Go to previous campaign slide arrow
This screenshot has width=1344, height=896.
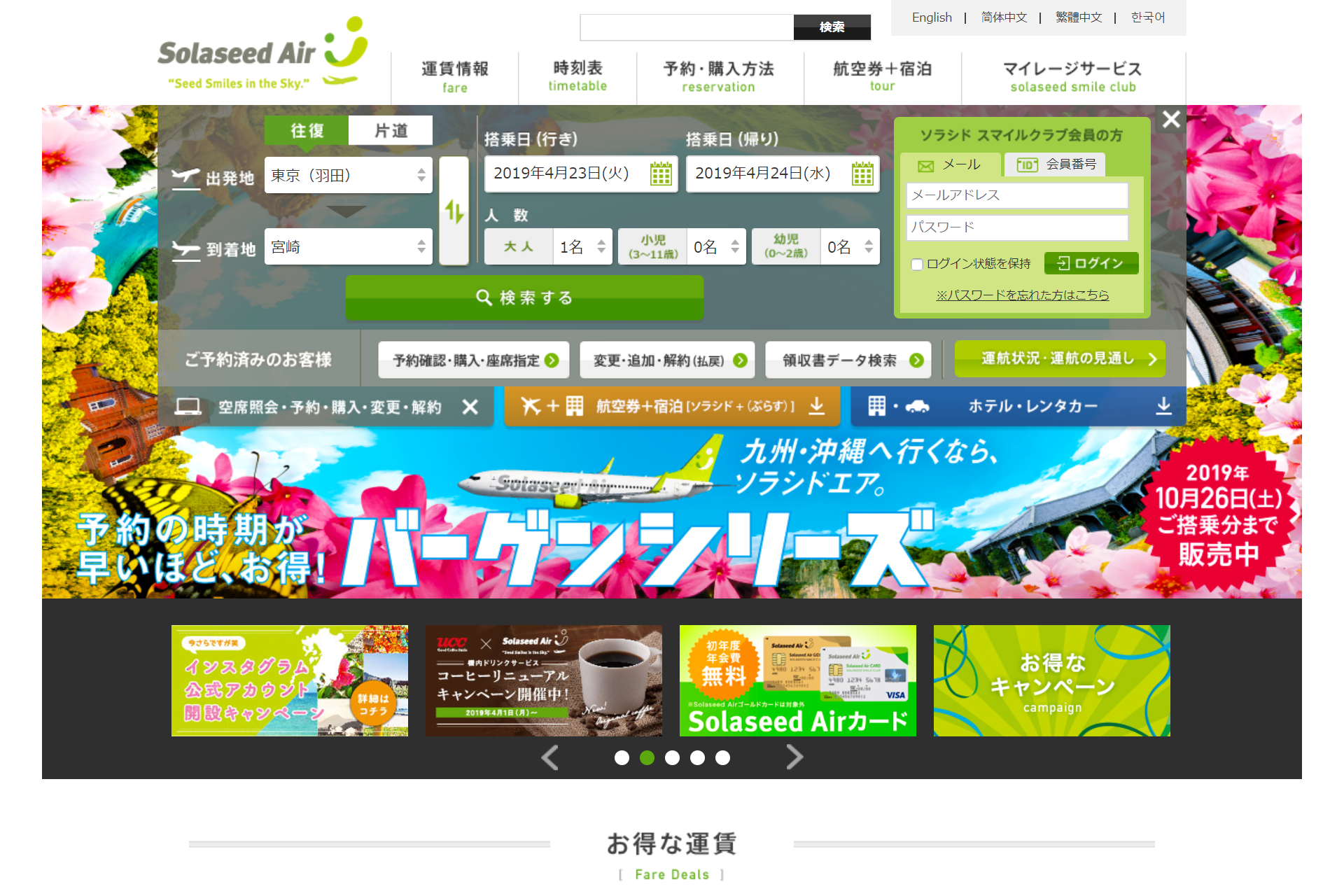(550, 757)
